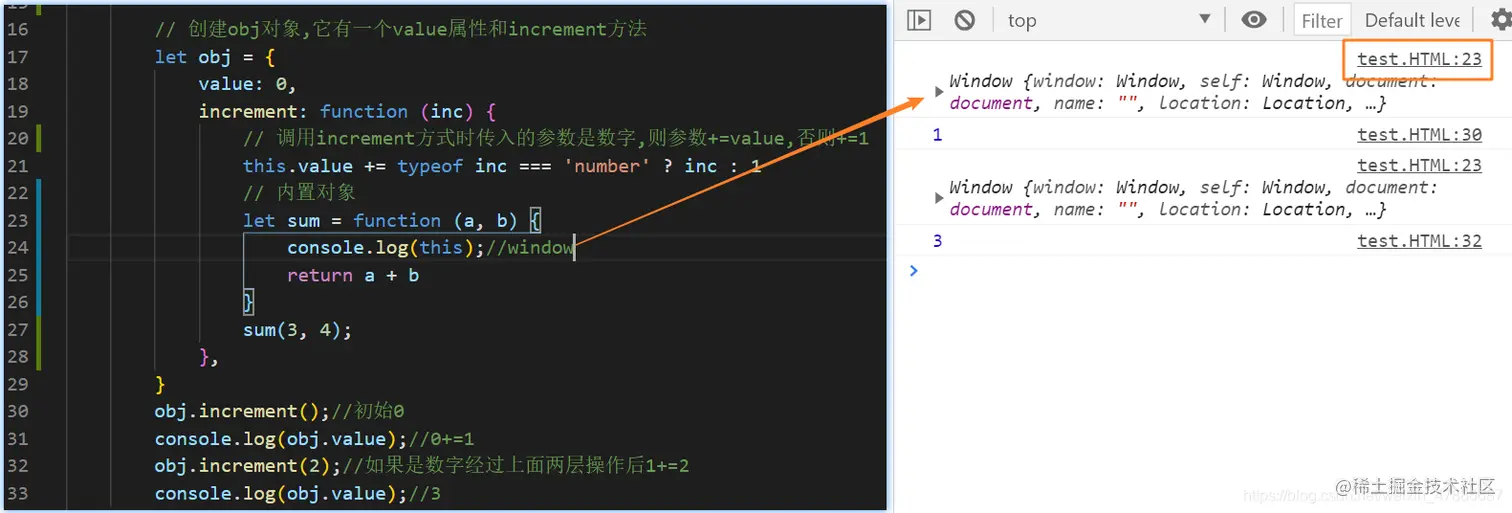
Task: Open console settings gear icon
Action: coord(1500,20)
